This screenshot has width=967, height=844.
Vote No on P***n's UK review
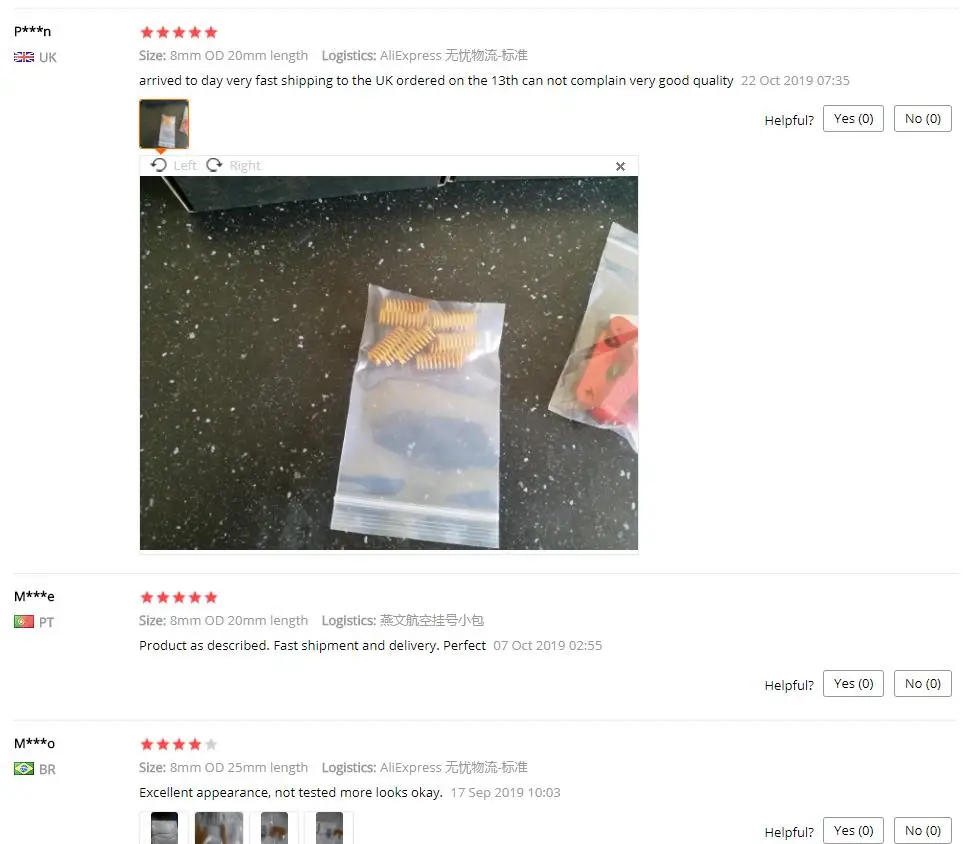pyautogui.click(x=923, y=119)
